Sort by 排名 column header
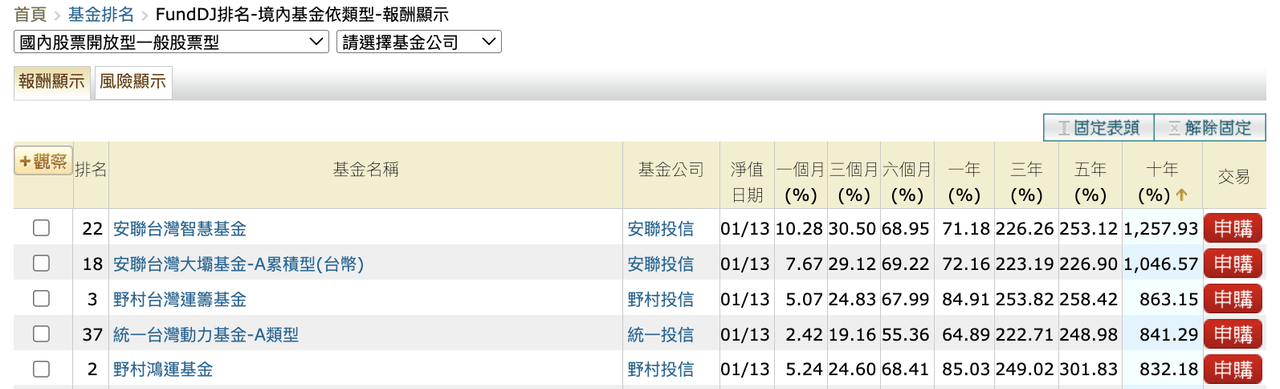 tap(91, 171)
